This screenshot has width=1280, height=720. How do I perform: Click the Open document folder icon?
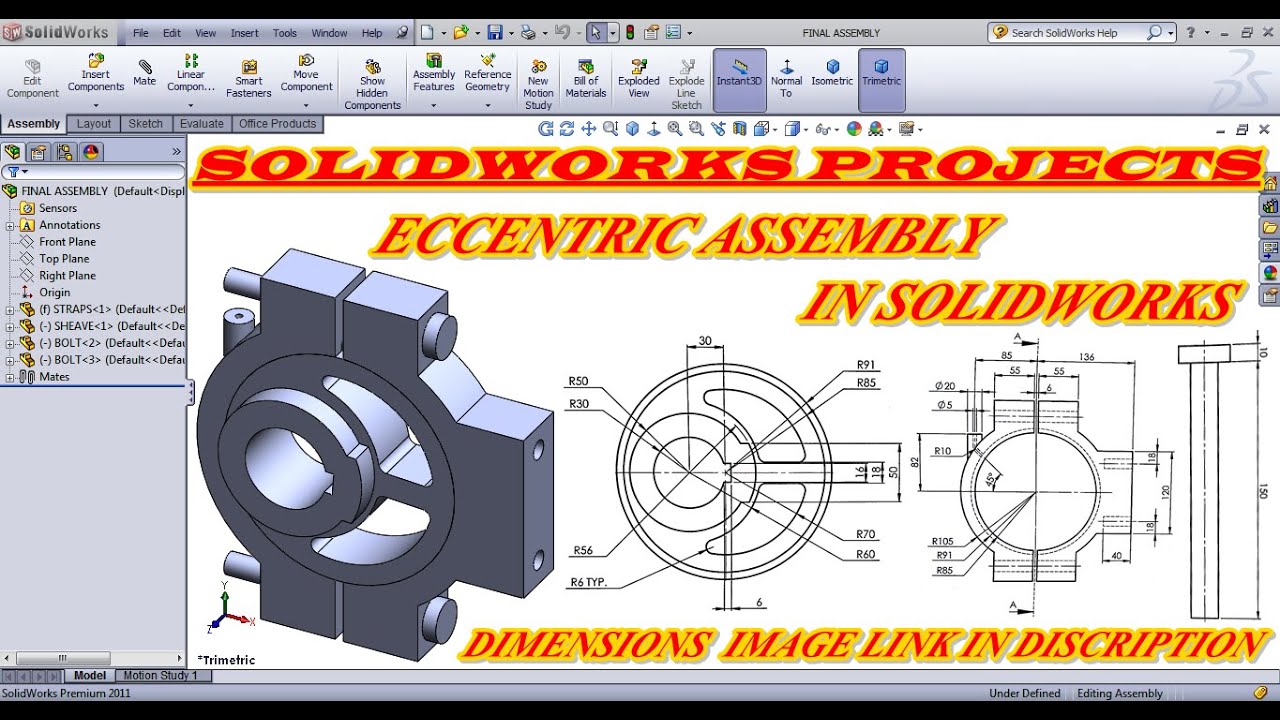[x=460, y=32]
